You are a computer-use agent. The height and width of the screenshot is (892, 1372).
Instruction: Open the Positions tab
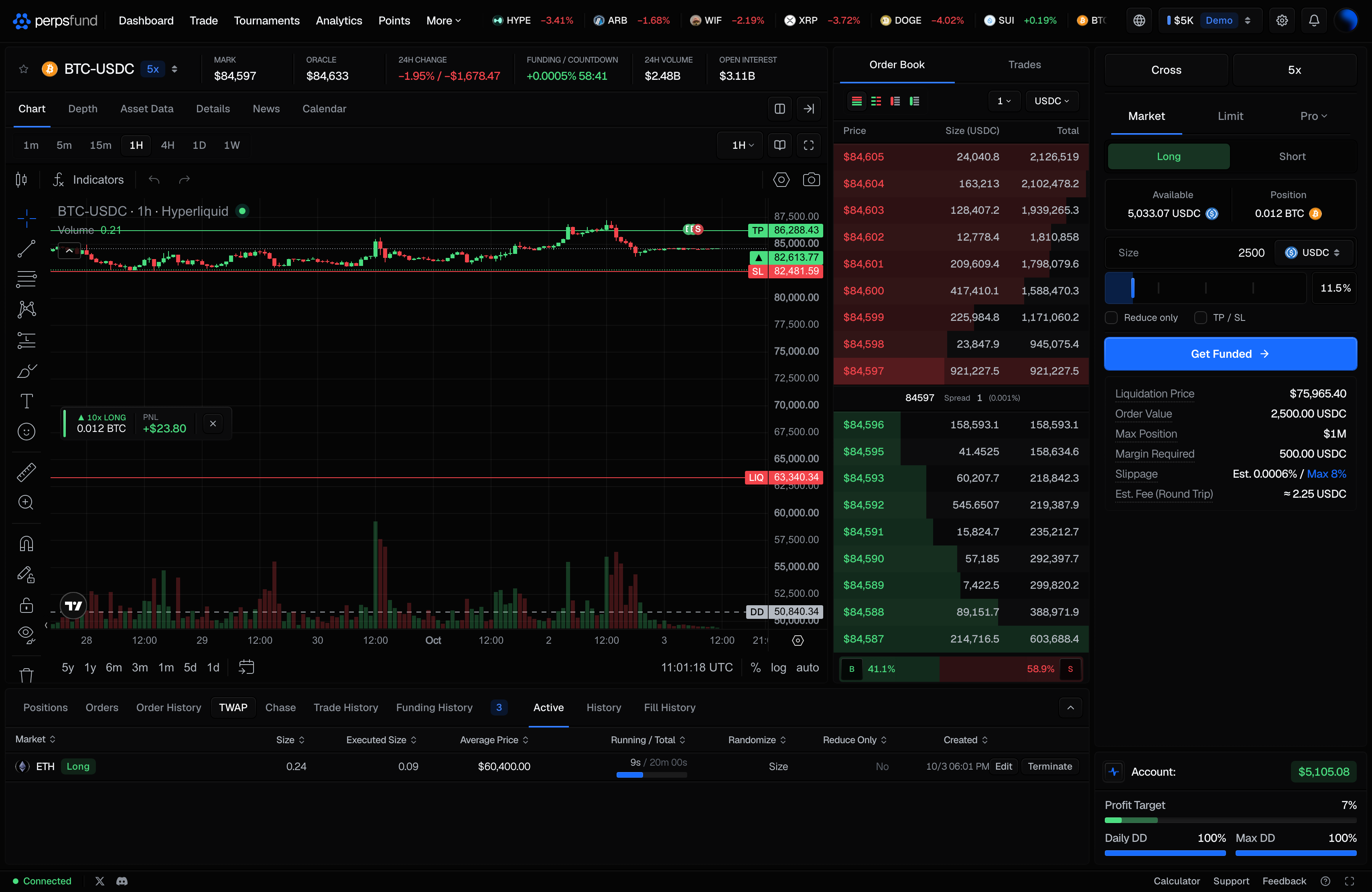pos(46,708)
